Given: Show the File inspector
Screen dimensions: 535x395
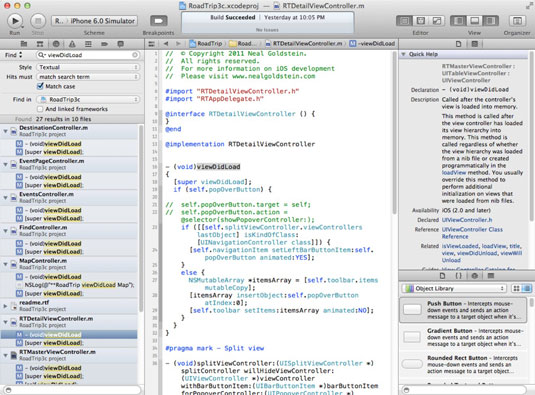Looking at the screenshot, I should point(458,44).
